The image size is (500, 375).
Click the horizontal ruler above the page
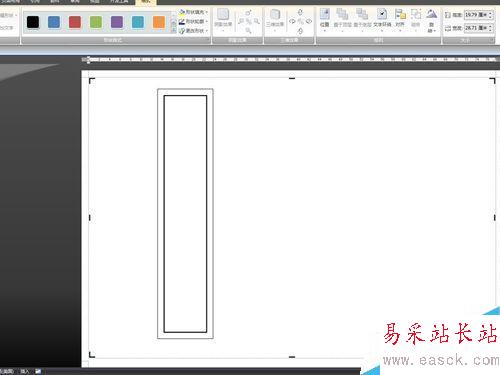click(290, 59)
